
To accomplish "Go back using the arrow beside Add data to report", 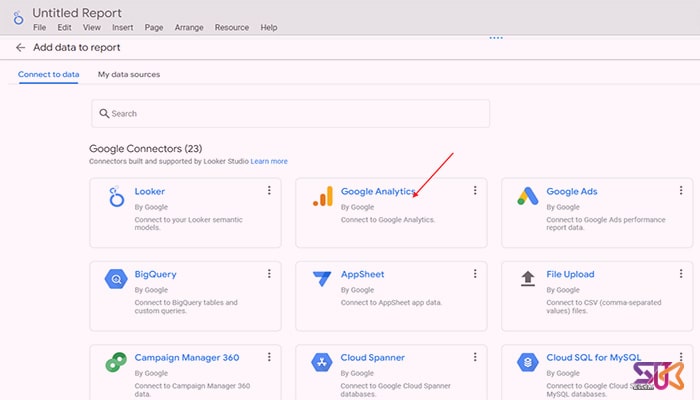I will tap(20, 47).
